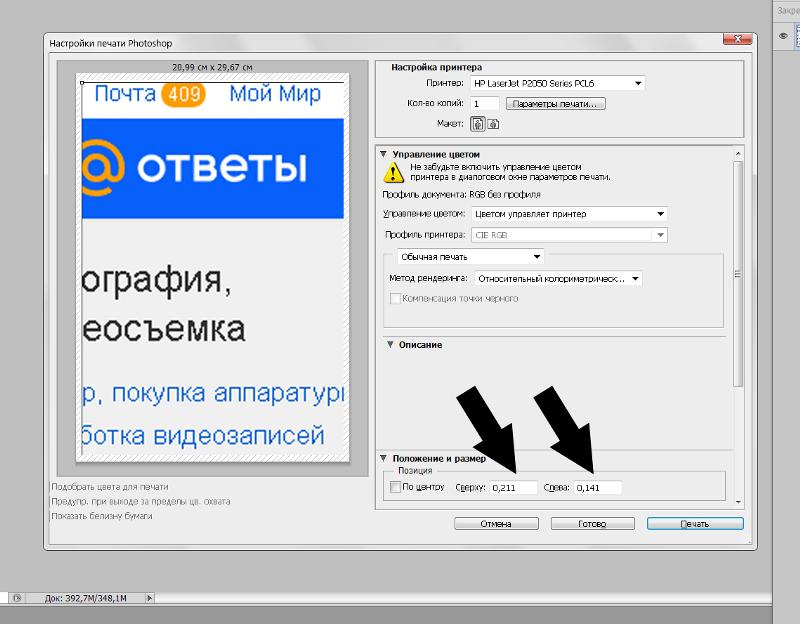Click the settings panel scroll up arrow

(x=738, y=154)
